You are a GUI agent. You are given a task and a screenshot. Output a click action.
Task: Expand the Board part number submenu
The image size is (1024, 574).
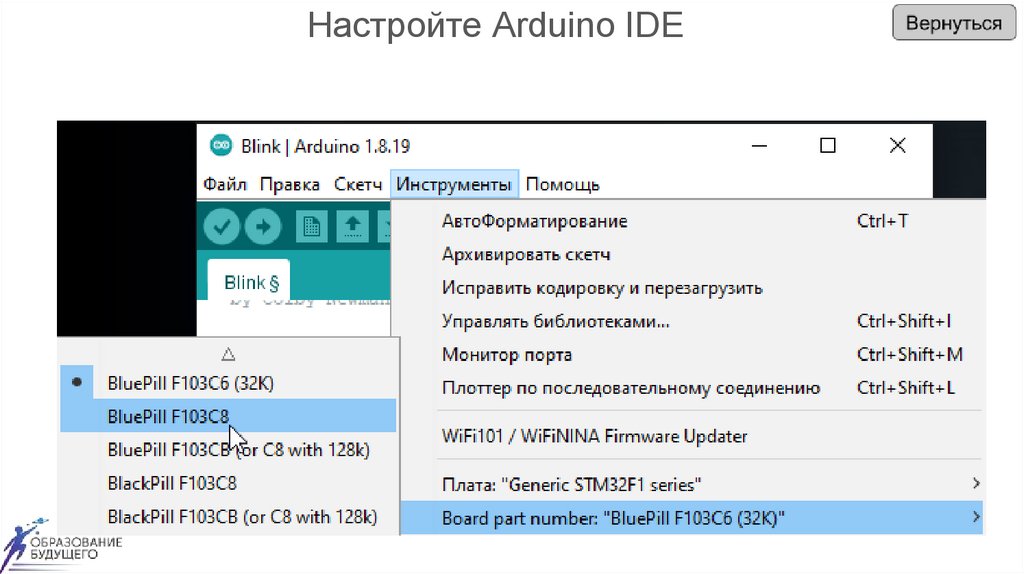point(692,518)
